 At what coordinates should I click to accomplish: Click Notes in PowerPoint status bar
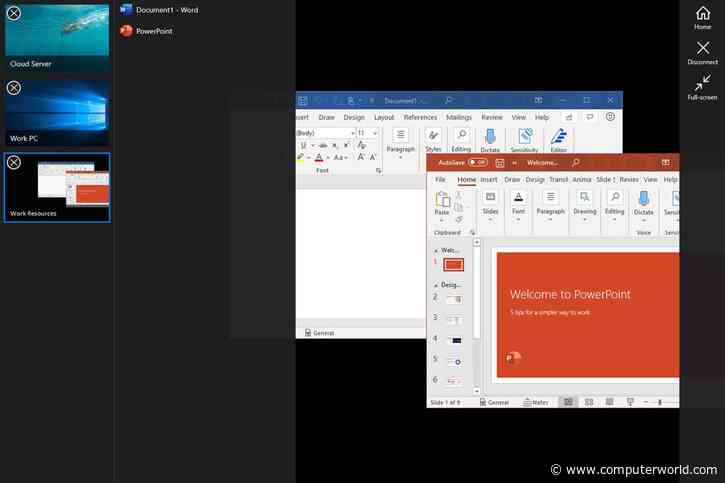pyautogui.click(x=536, y=402)
